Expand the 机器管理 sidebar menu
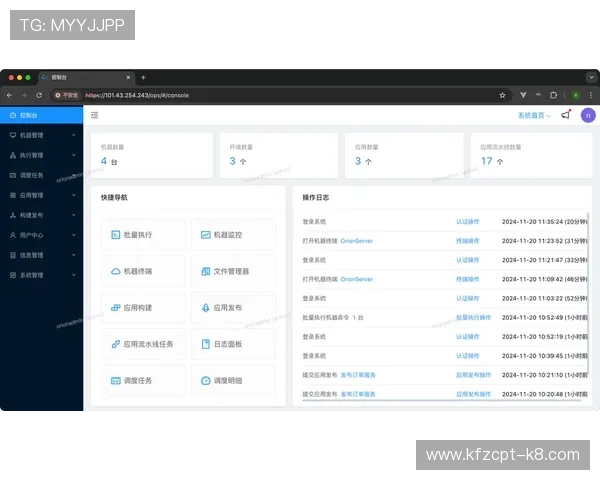Viewport: 600px width, 480px height. click(x=40, y=135)
